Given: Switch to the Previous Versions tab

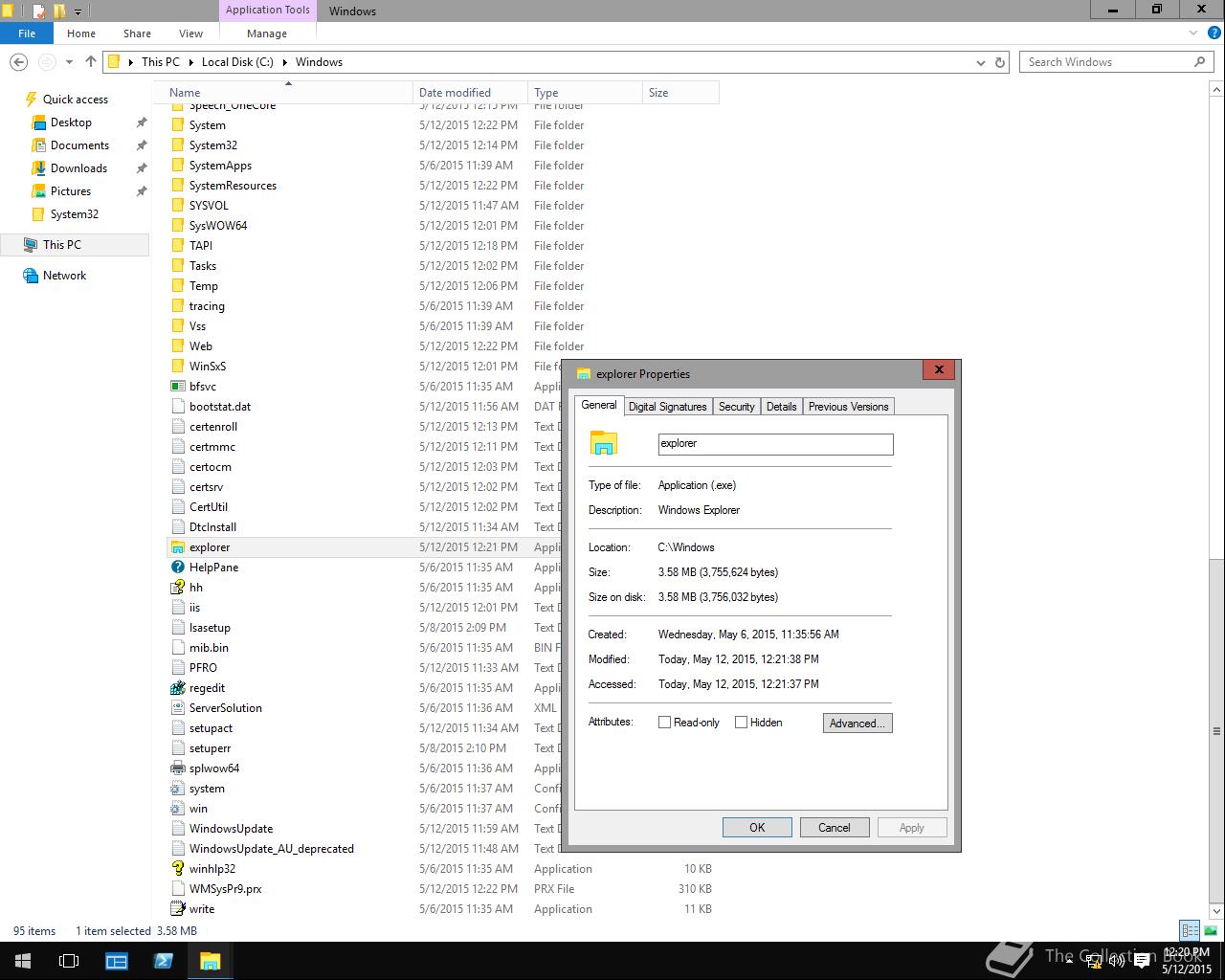Looking at the screenshot, I should [x=849, y=407].
